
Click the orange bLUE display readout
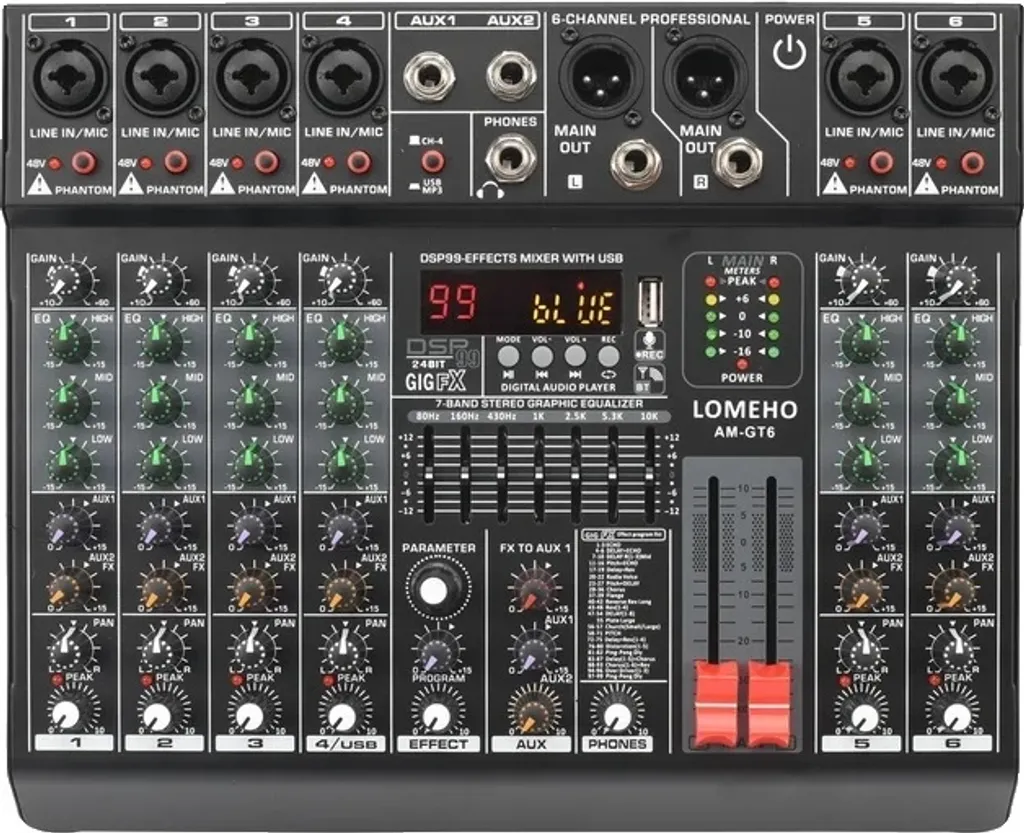(x=573, y=307)
